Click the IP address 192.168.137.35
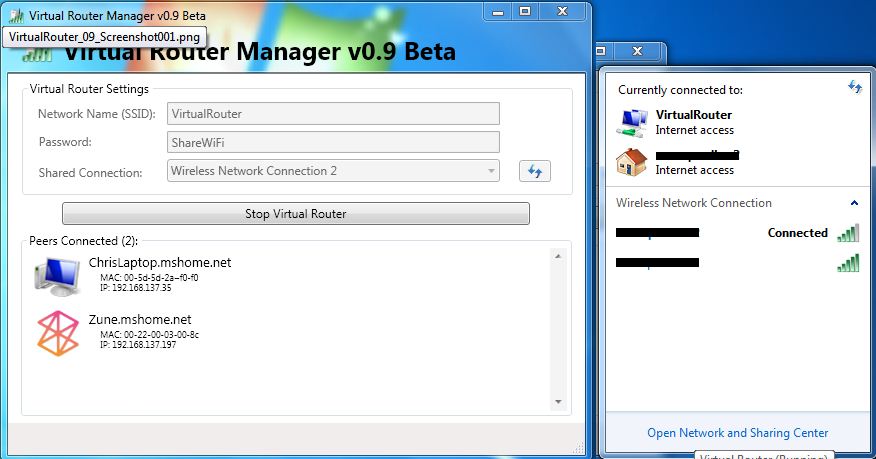The height and width of the screenshot is (459, 876). [136, 288]
